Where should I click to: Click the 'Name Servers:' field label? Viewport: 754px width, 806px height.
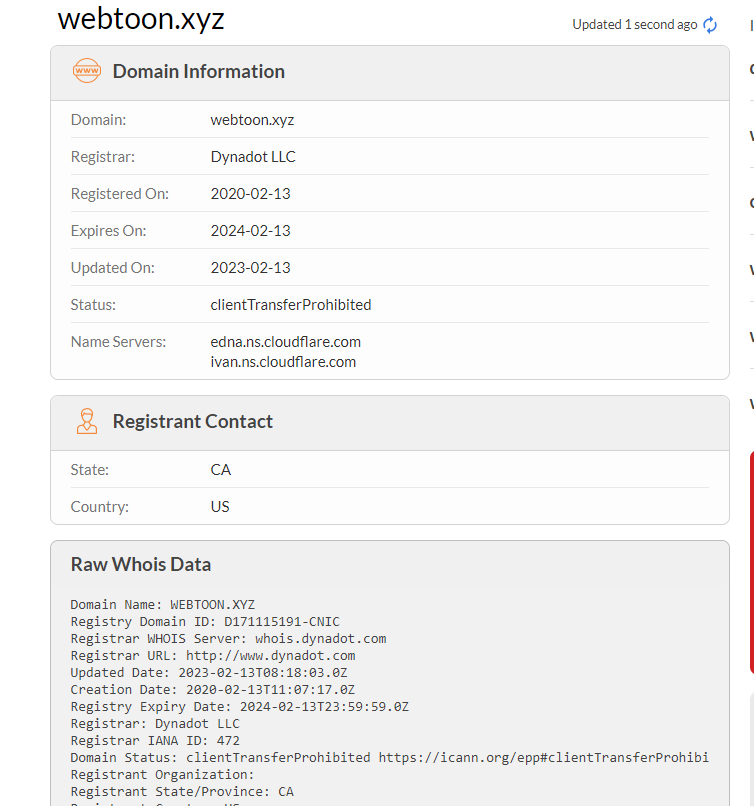point(119,342)
